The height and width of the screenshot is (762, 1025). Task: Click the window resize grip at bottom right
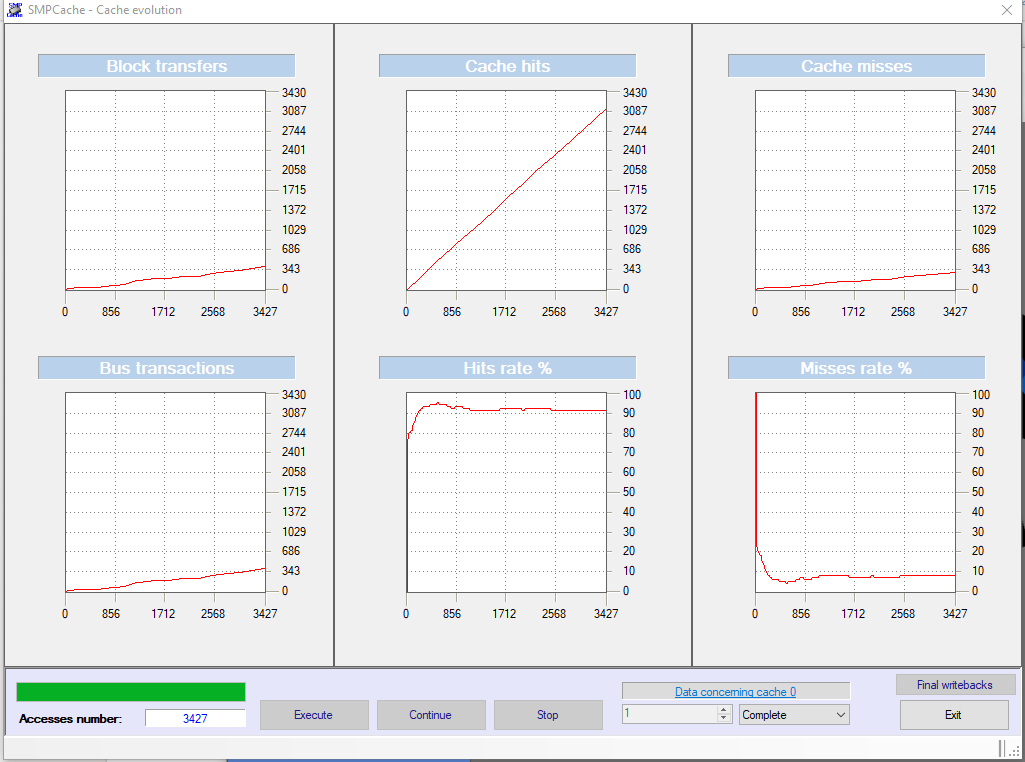click(1017, 749)
